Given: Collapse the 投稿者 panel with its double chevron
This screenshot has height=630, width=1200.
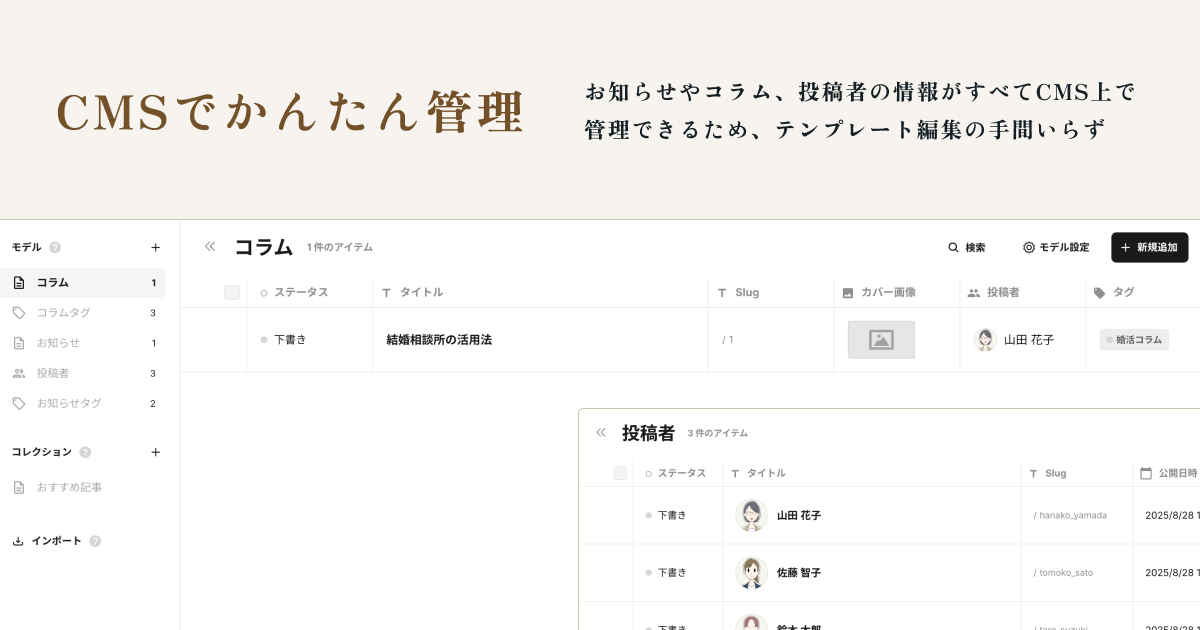Looking at the screenshot, I should pyautogui.click(x=600, y=432).
